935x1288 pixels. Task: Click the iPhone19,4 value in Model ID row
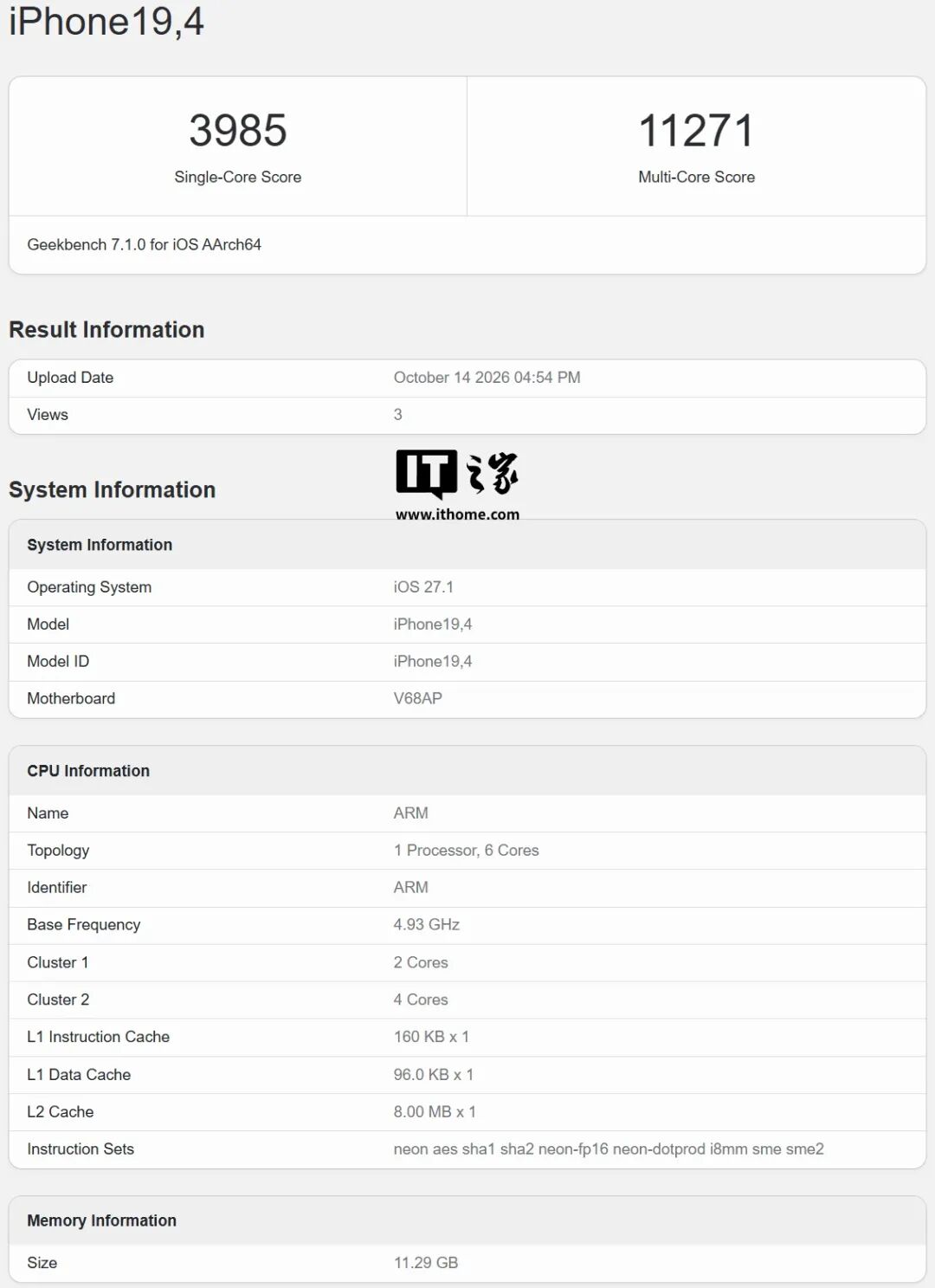pyautogui.click(x=433, y=662)
